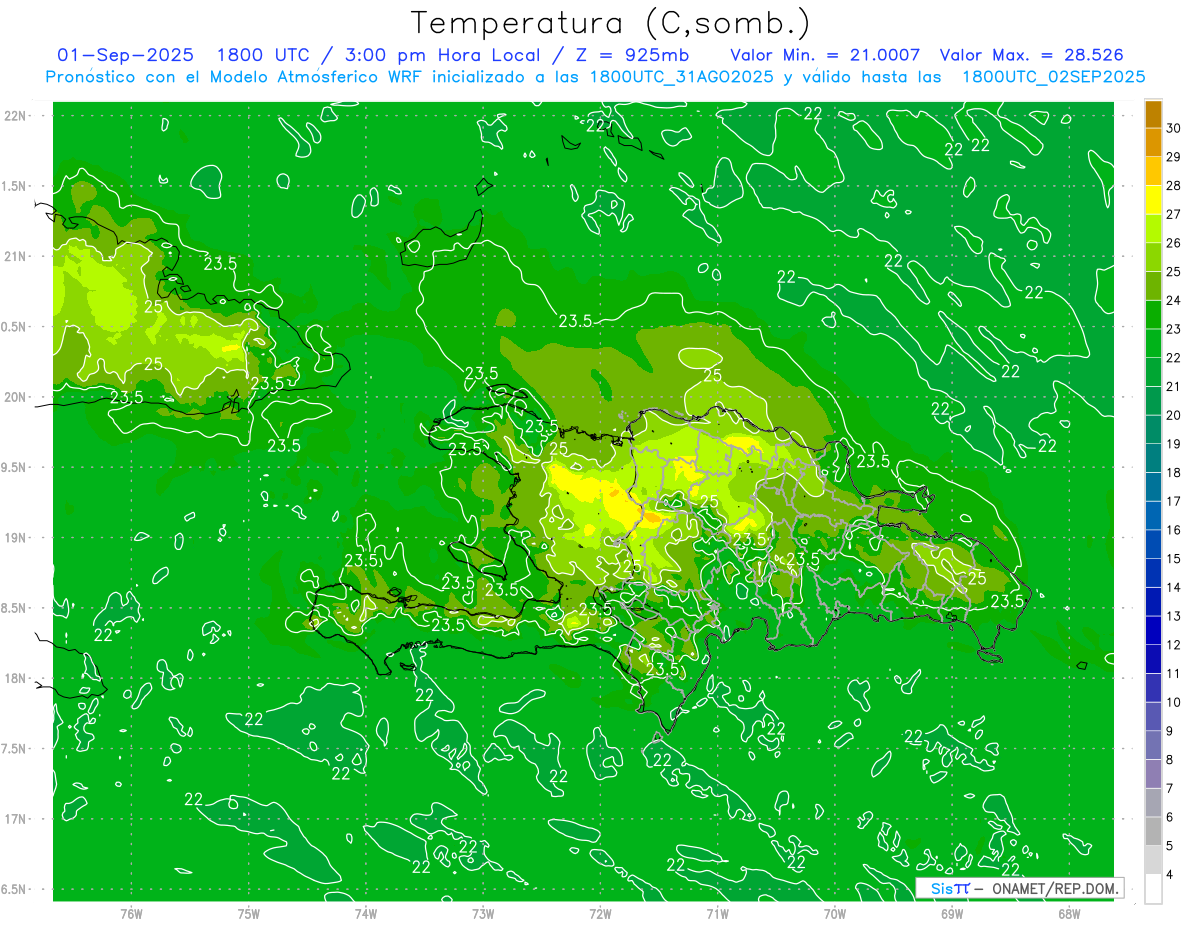
Task: Click the '20N' latitude axis label
Action: [15, 397]
